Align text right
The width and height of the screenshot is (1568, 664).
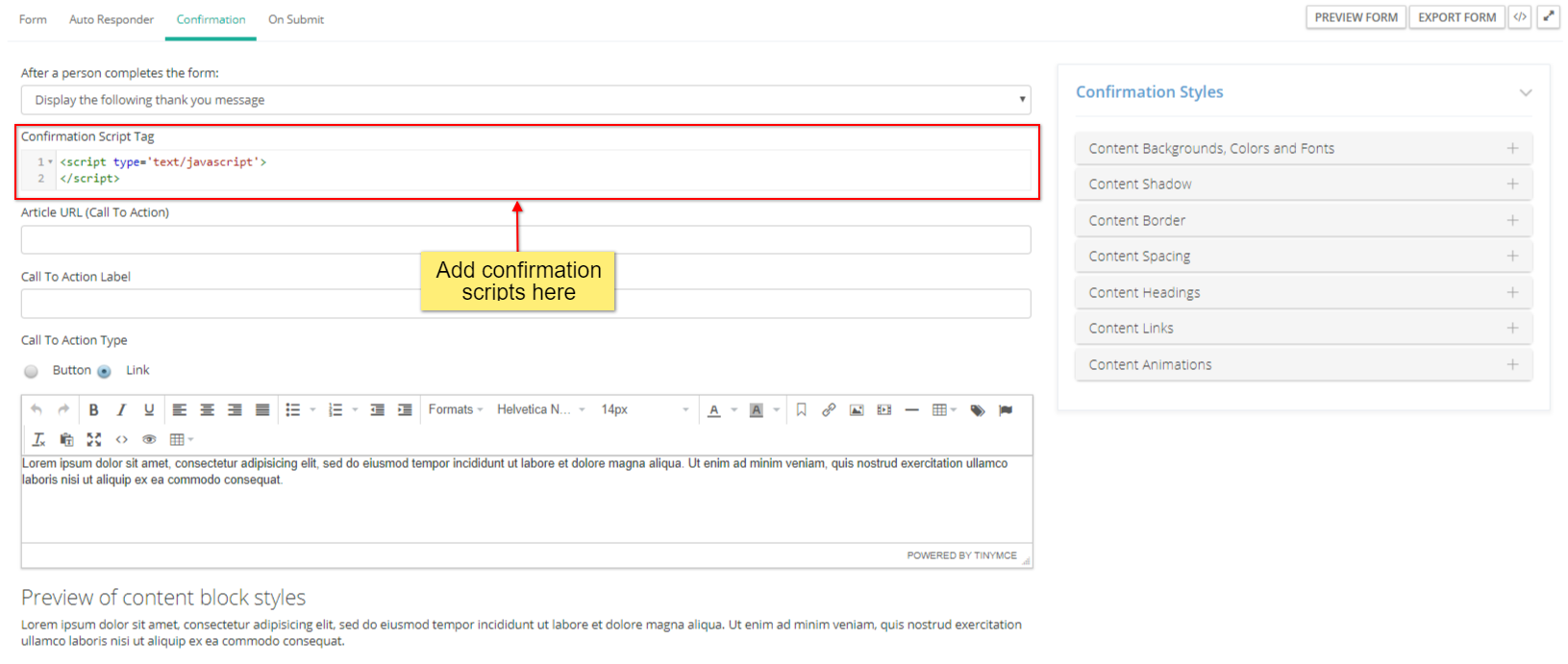pos(235,410)
